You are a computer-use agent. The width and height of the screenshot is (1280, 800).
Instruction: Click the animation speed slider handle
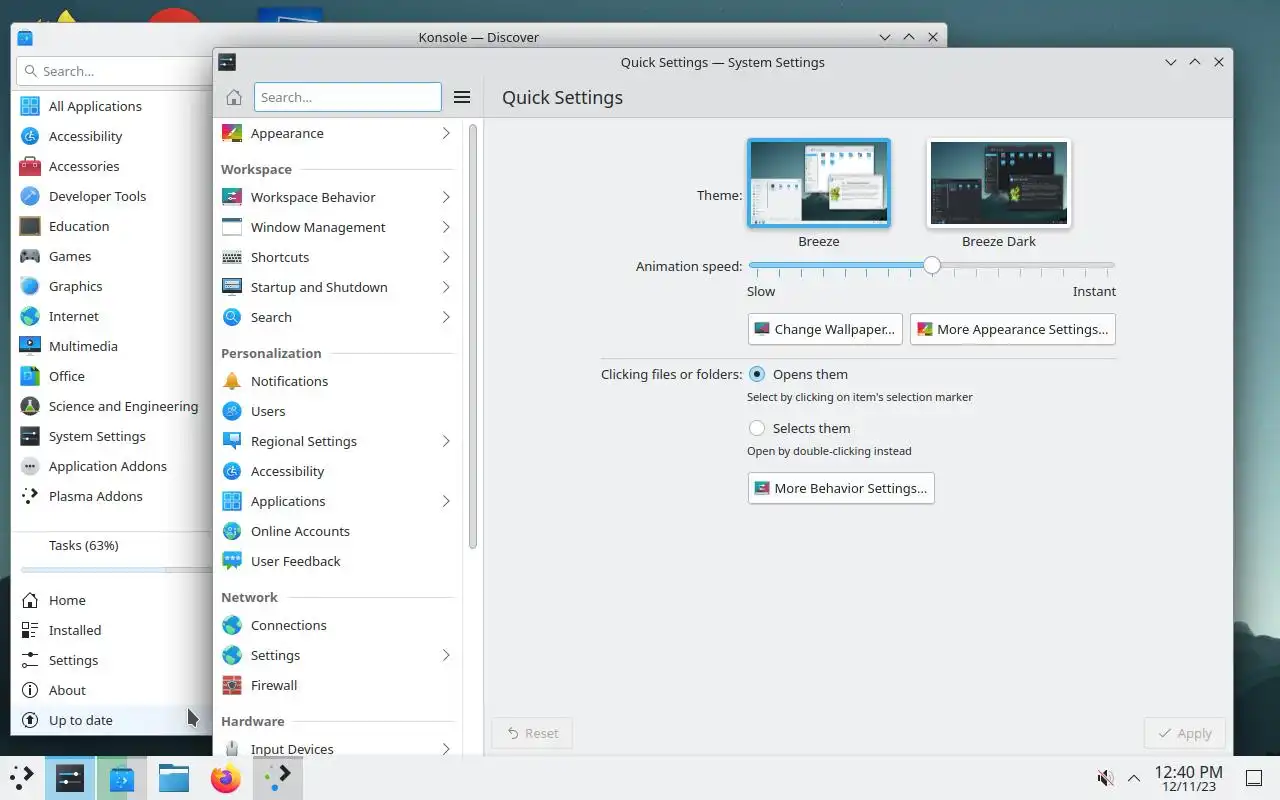932,265
